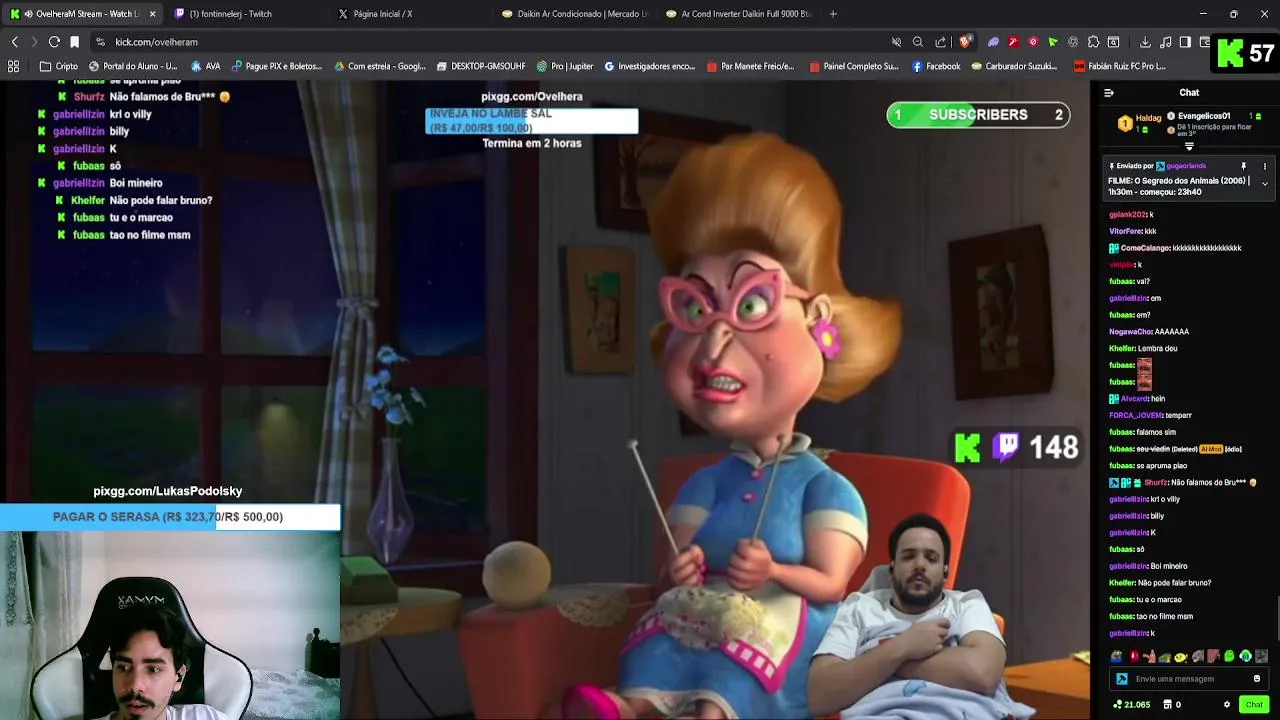The image size is (1280, 720).
Task: Click the green Chat send button
Action: coord(1254,704)
